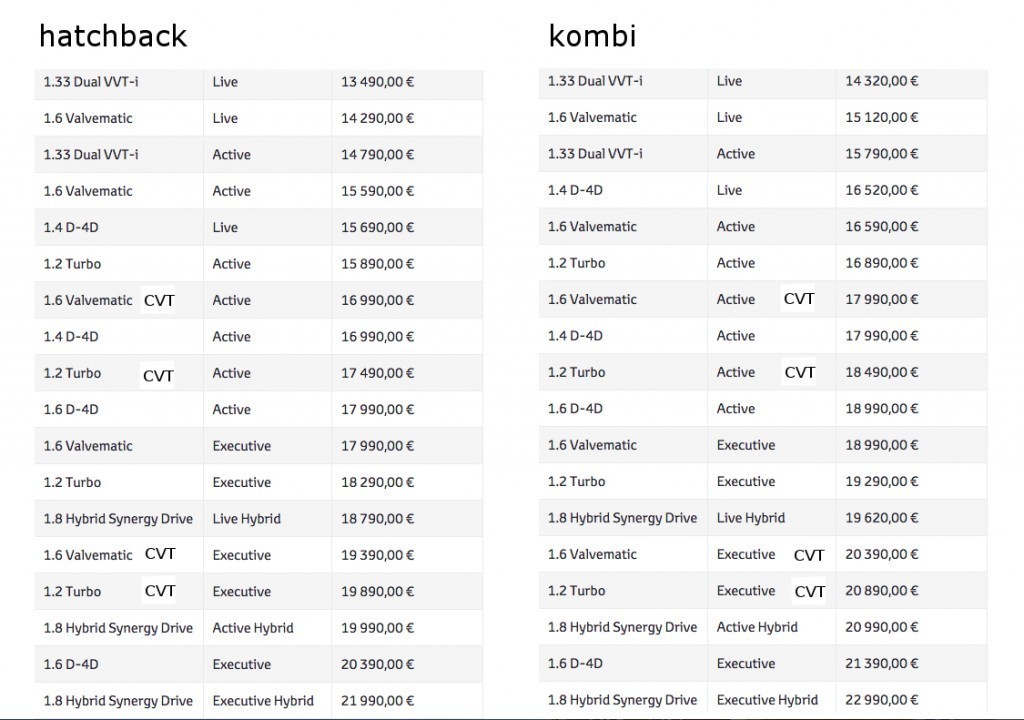Click the 16 520,00 € kombi price
Image resolution: width=1024 pixels, height=720 pixels.
point(882,190)
